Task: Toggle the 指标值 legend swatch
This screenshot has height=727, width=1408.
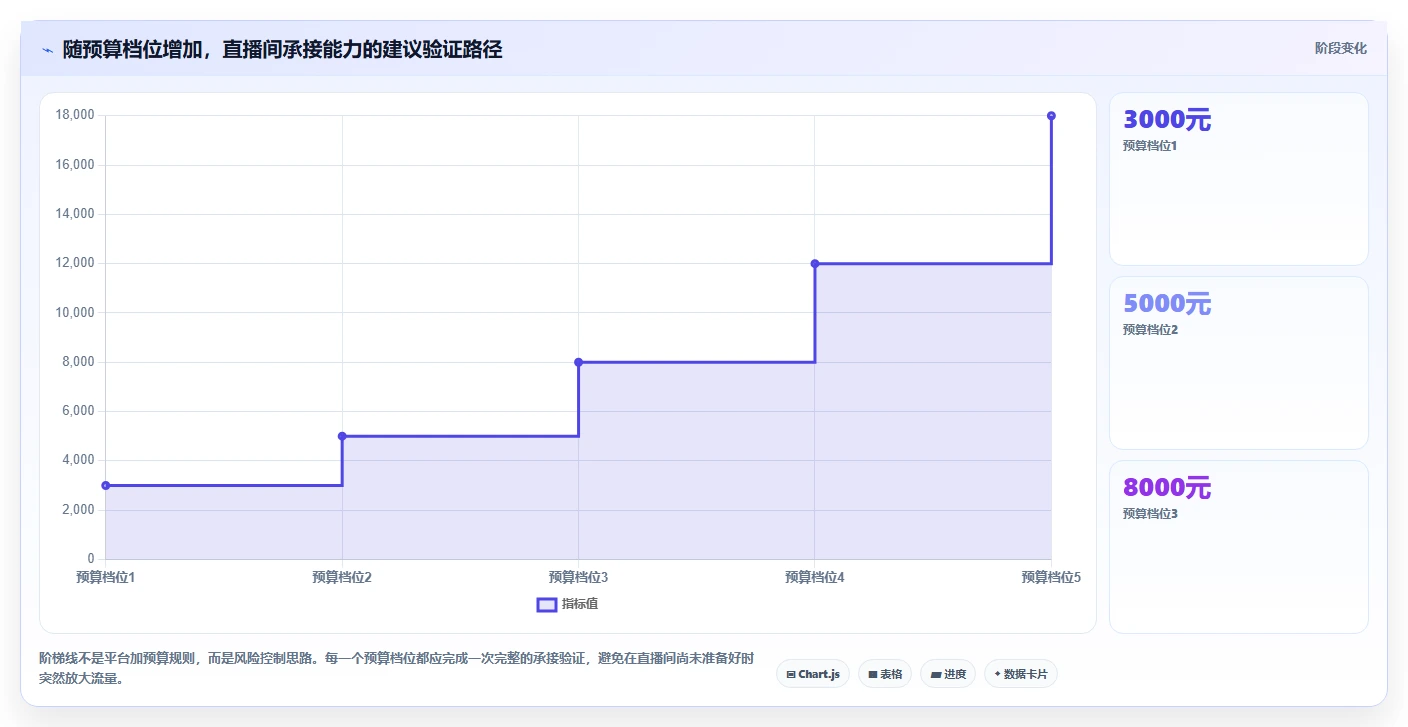Action: click(x=547, y=604)
